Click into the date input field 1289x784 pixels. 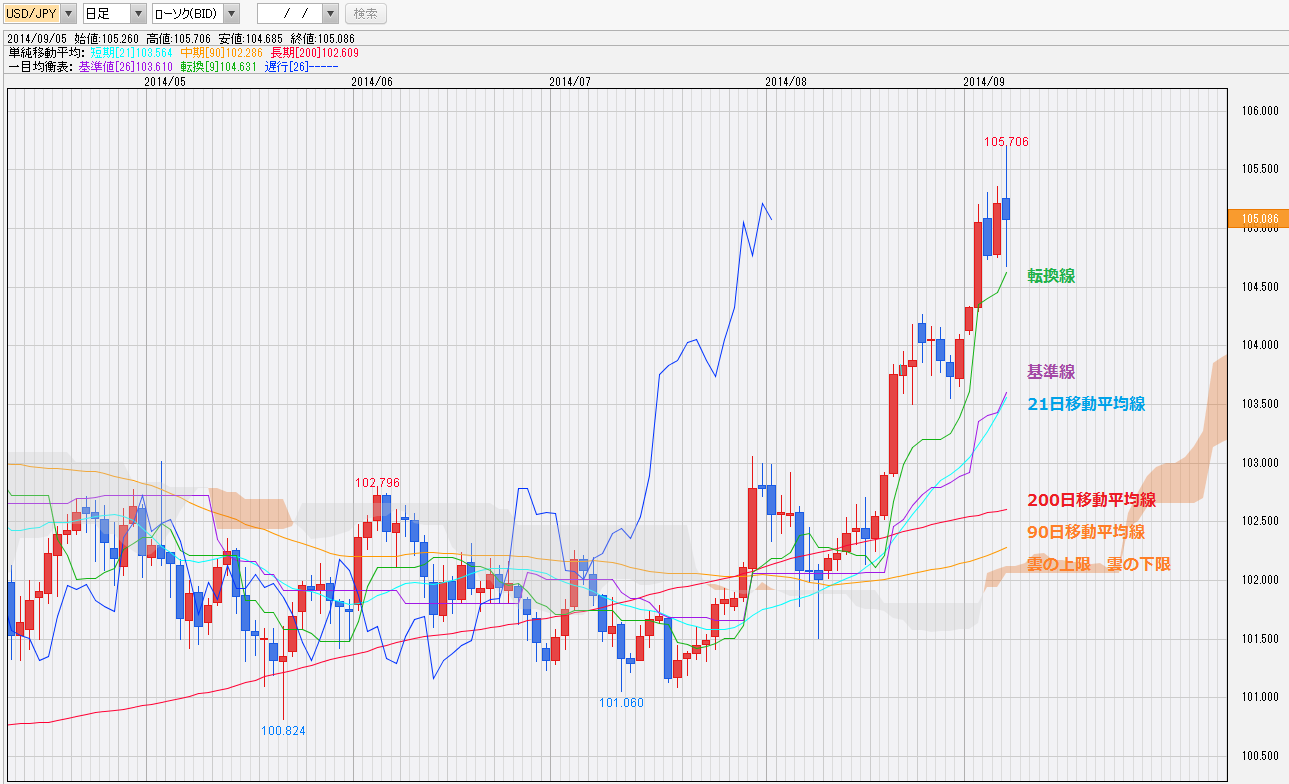289,14
